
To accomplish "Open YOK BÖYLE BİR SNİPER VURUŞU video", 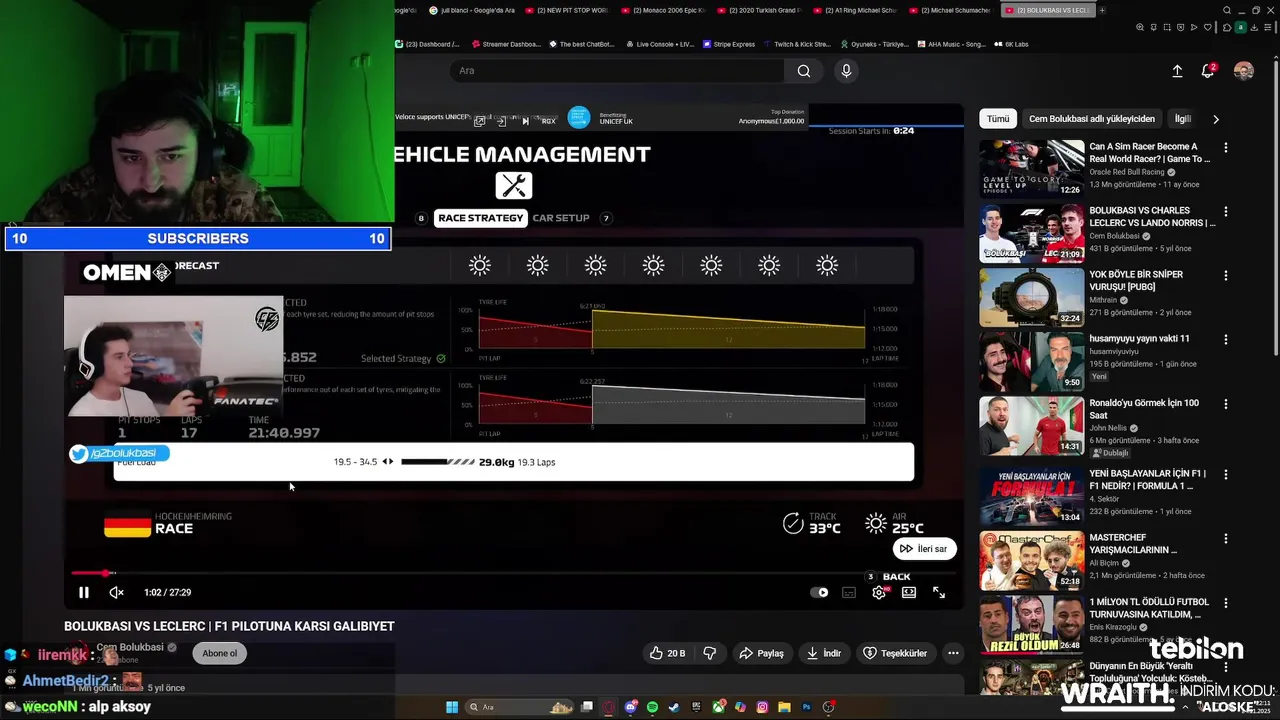I will [x=1031, y=297].
